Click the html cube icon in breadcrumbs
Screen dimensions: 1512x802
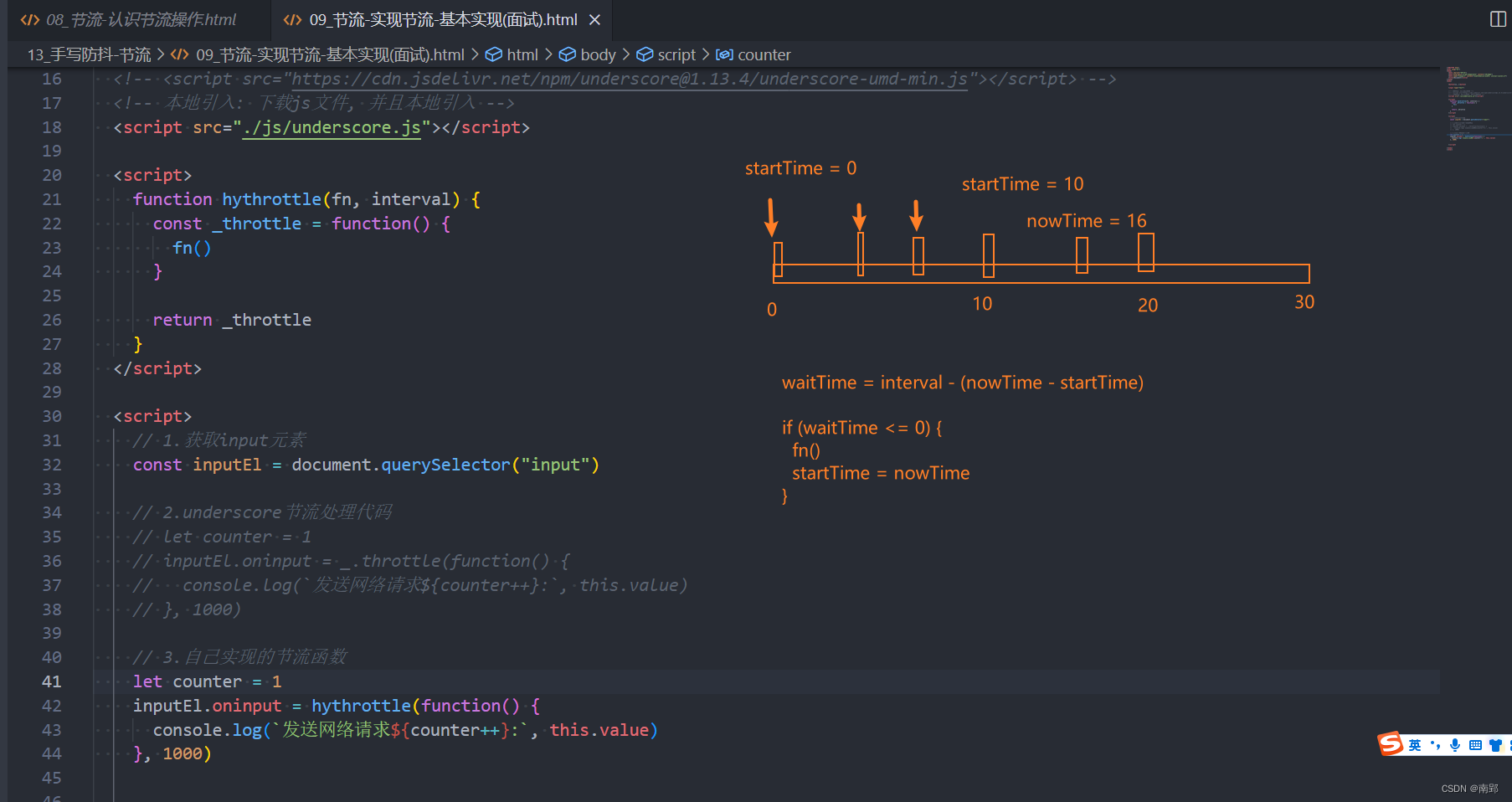click(494, 54)
